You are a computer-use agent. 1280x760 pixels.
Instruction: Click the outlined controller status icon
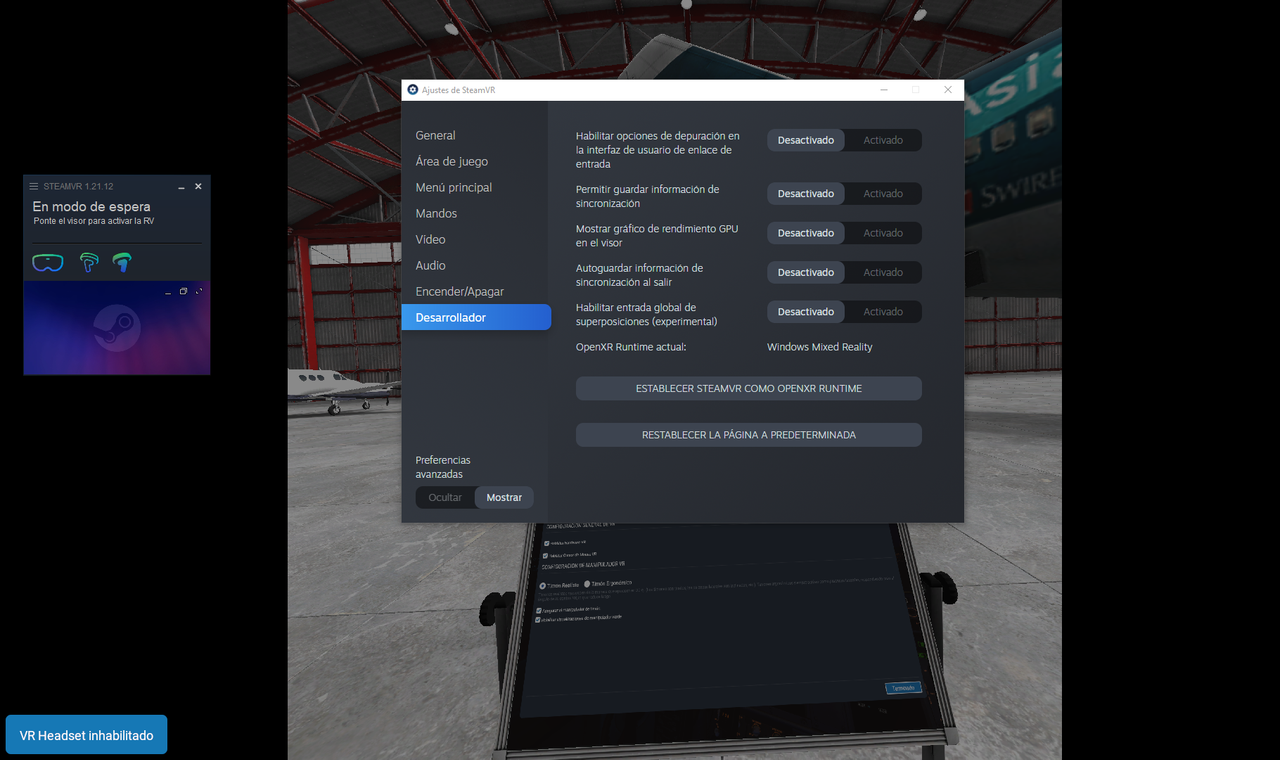[x=89, y=263]
